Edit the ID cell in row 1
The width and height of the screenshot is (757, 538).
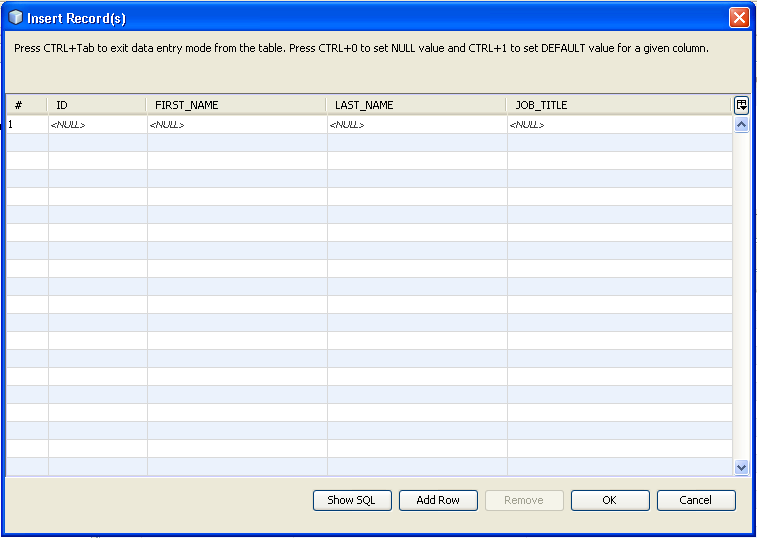point(98,125)
